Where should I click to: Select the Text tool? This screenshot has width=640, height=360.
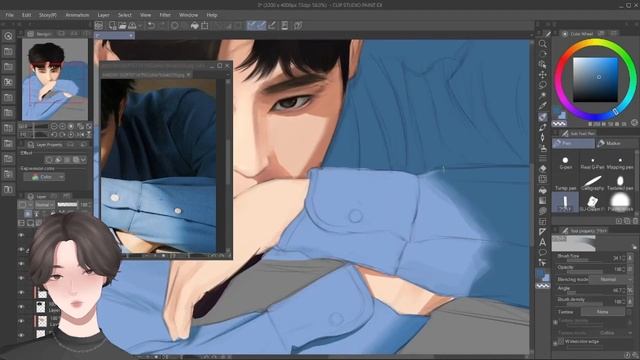(542, 242)
